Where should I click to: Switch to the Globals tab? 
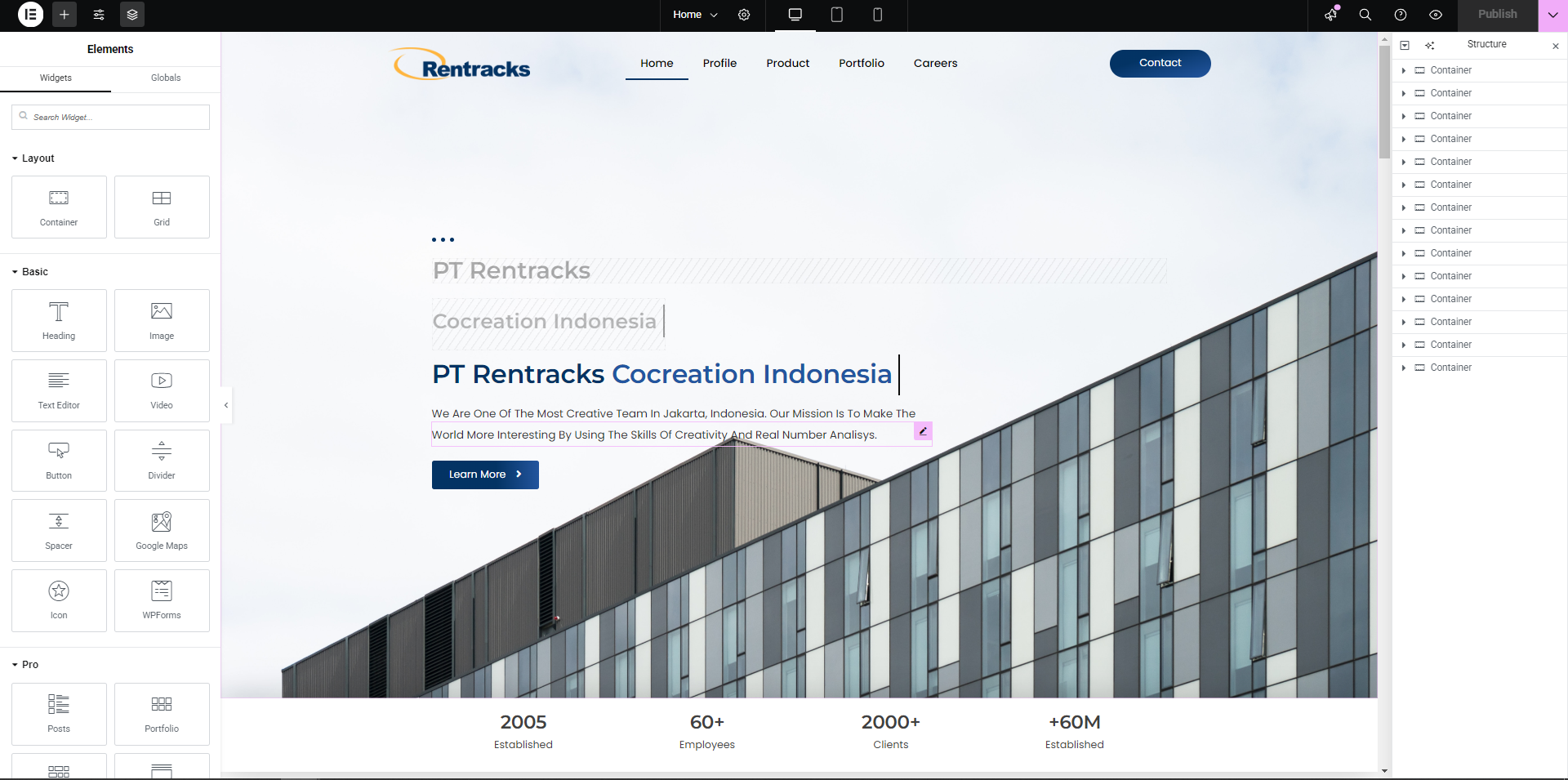[166, 78]
